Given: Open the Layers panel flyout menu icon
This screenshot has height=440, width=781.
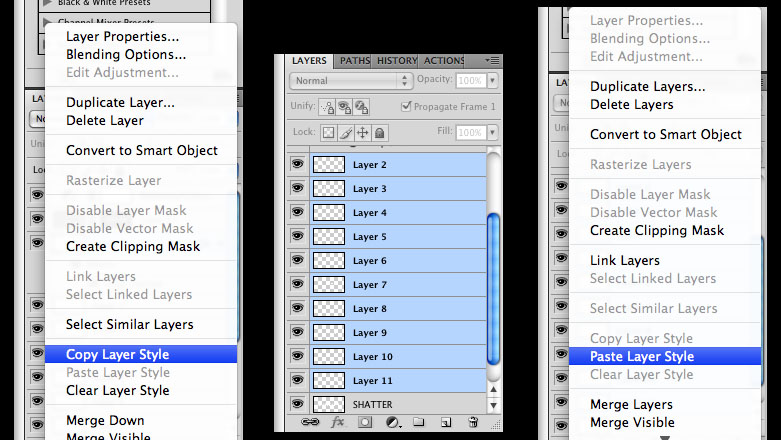Looking at the screenshot, I should pyautogui.click(x=493, y=60).
